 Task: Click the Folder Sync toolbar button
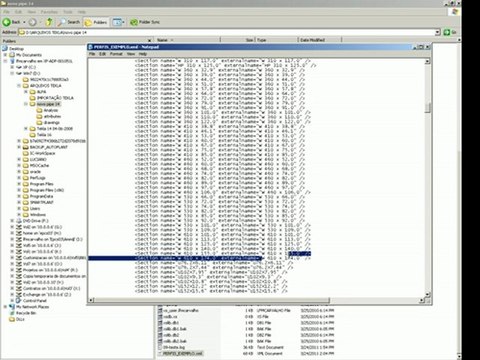coord(145,22)
